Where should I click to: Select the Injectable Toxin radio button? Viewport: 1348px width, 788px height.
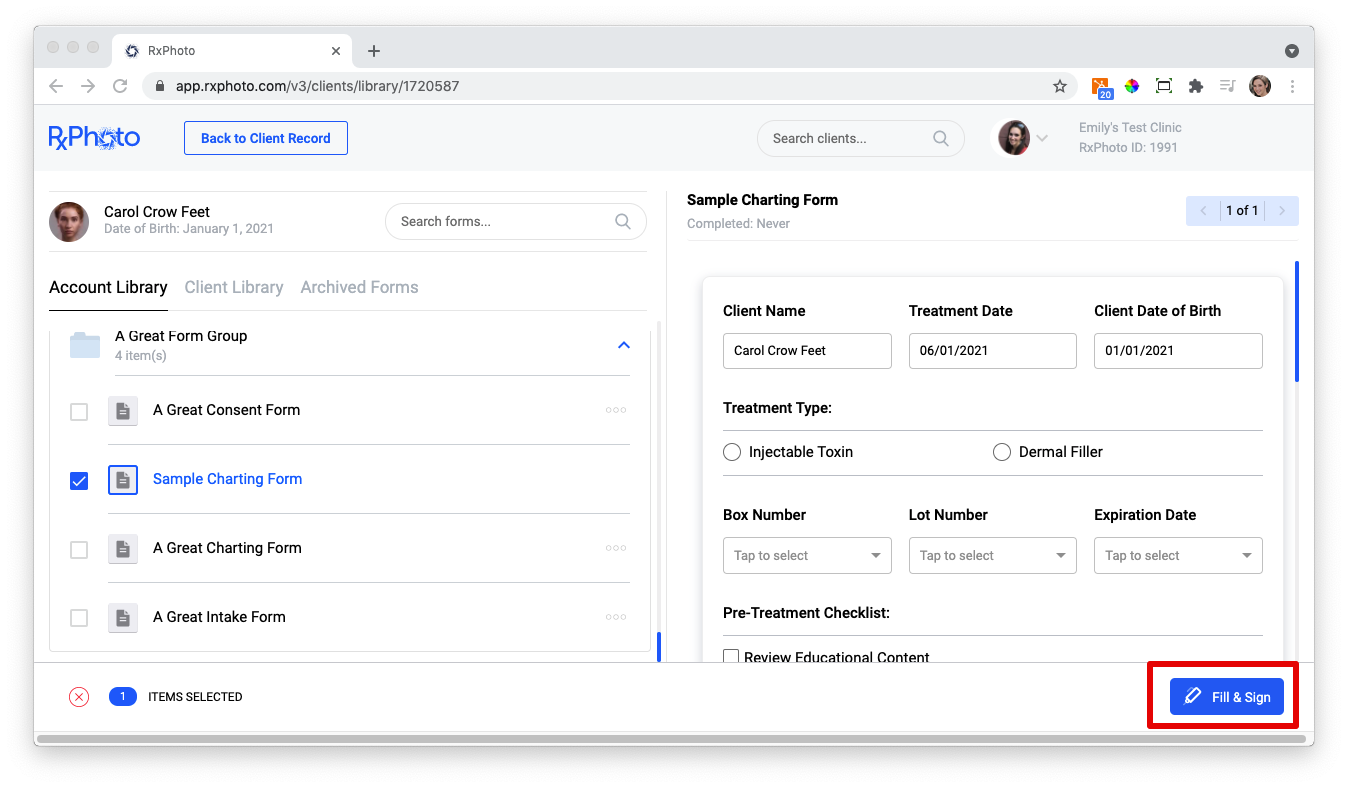tap(732, 452)
